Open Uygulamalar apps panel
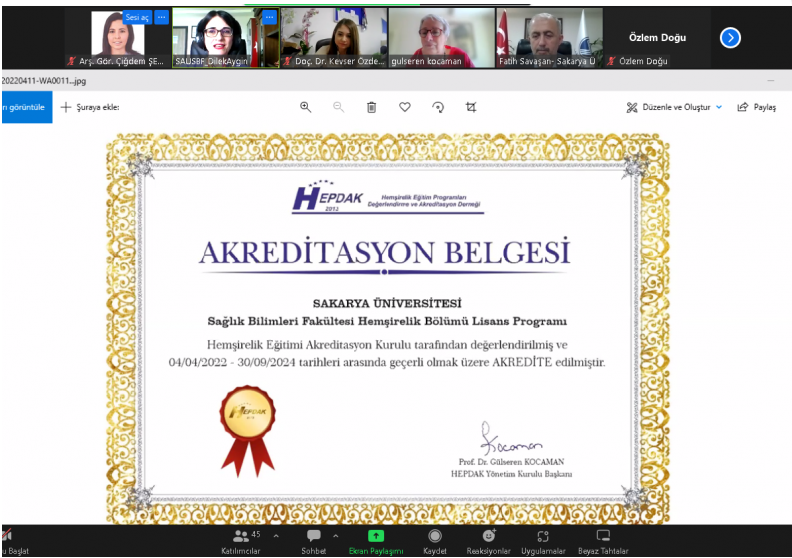Image resolution: width=792 pixels, height=558 pixels. pos(543,541)
